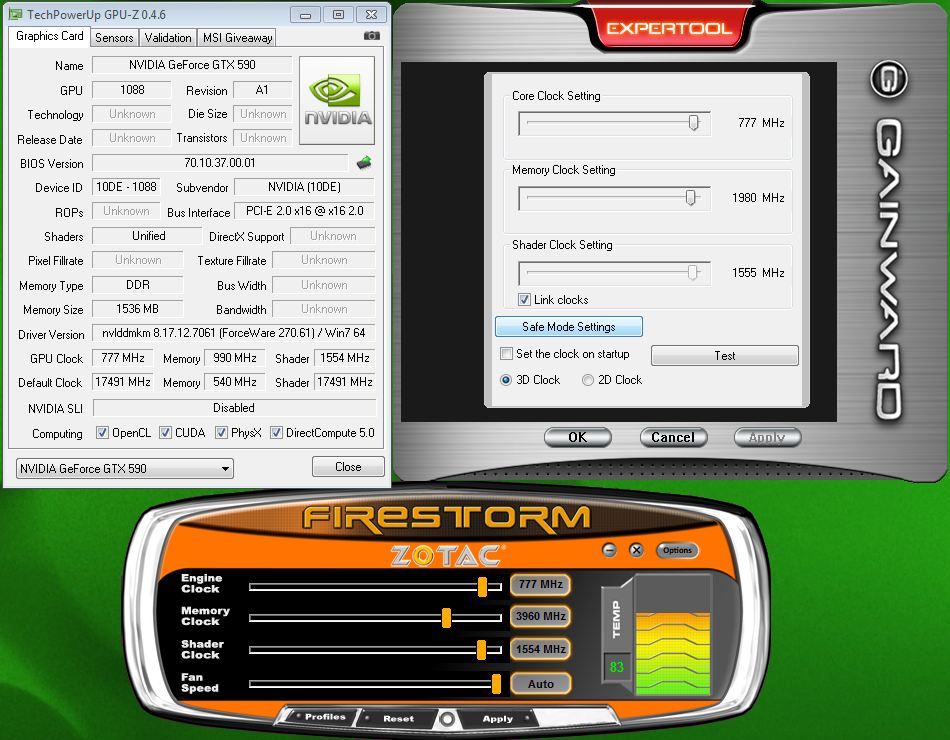Click the Memory Size 1536 MB field
The width and height of the screenshot is (950, 740).
pyautogui.click(x=138, y=309)
